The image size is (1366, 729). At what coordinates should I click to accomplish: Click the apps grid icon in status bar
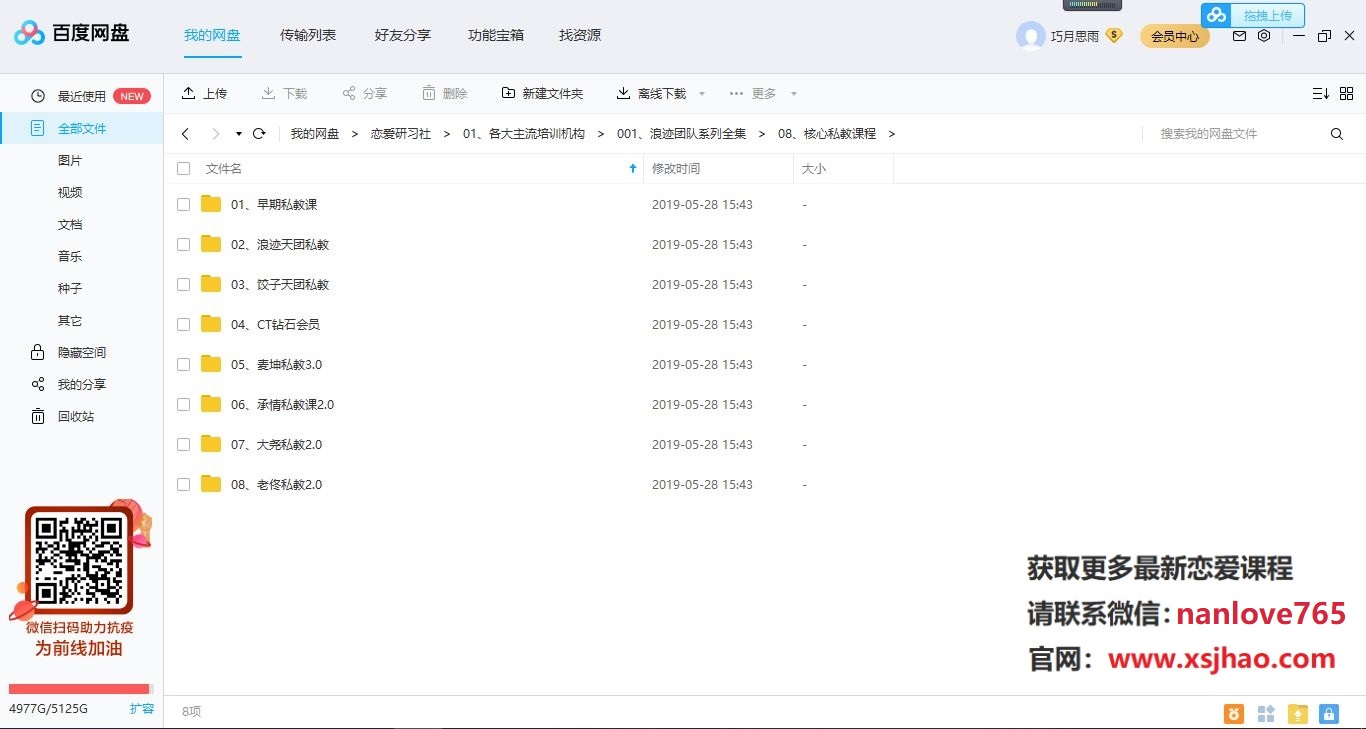tap(1266, 714)
